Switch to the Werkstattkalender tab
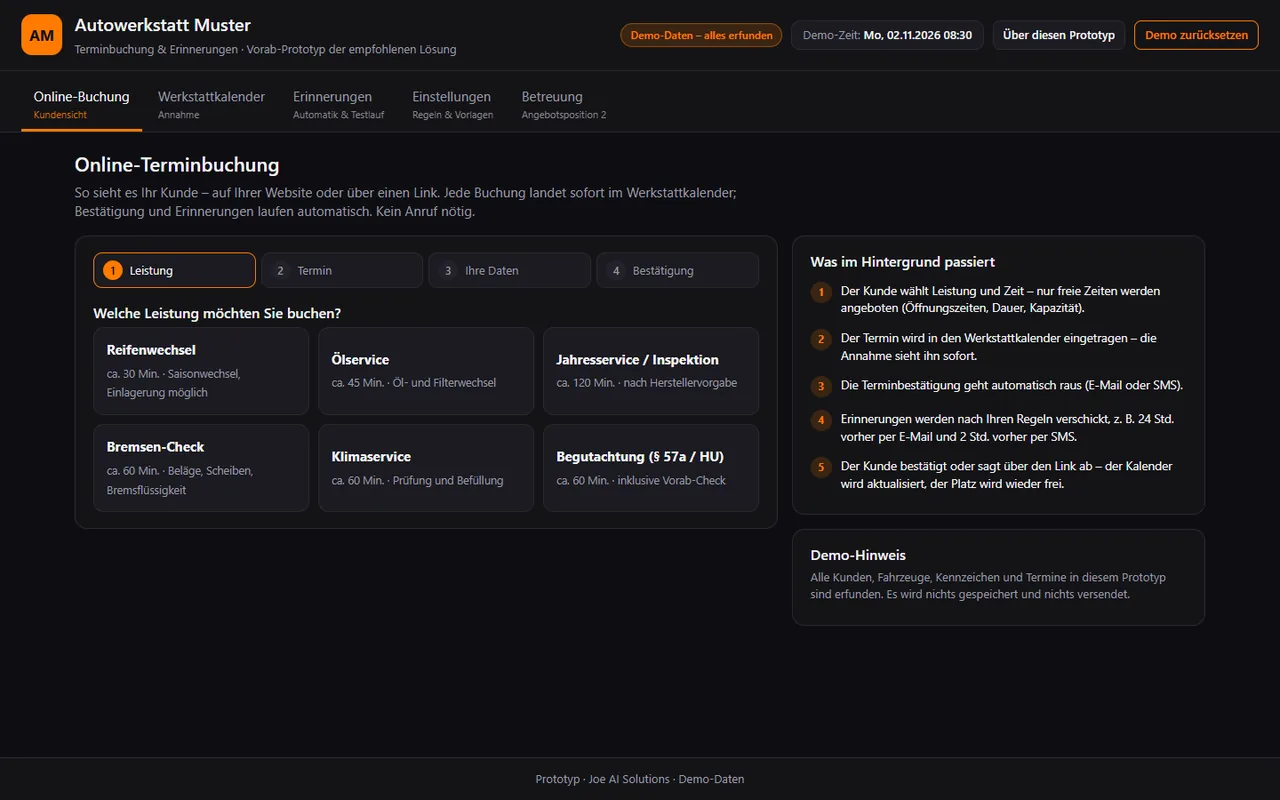 point(211,104)
